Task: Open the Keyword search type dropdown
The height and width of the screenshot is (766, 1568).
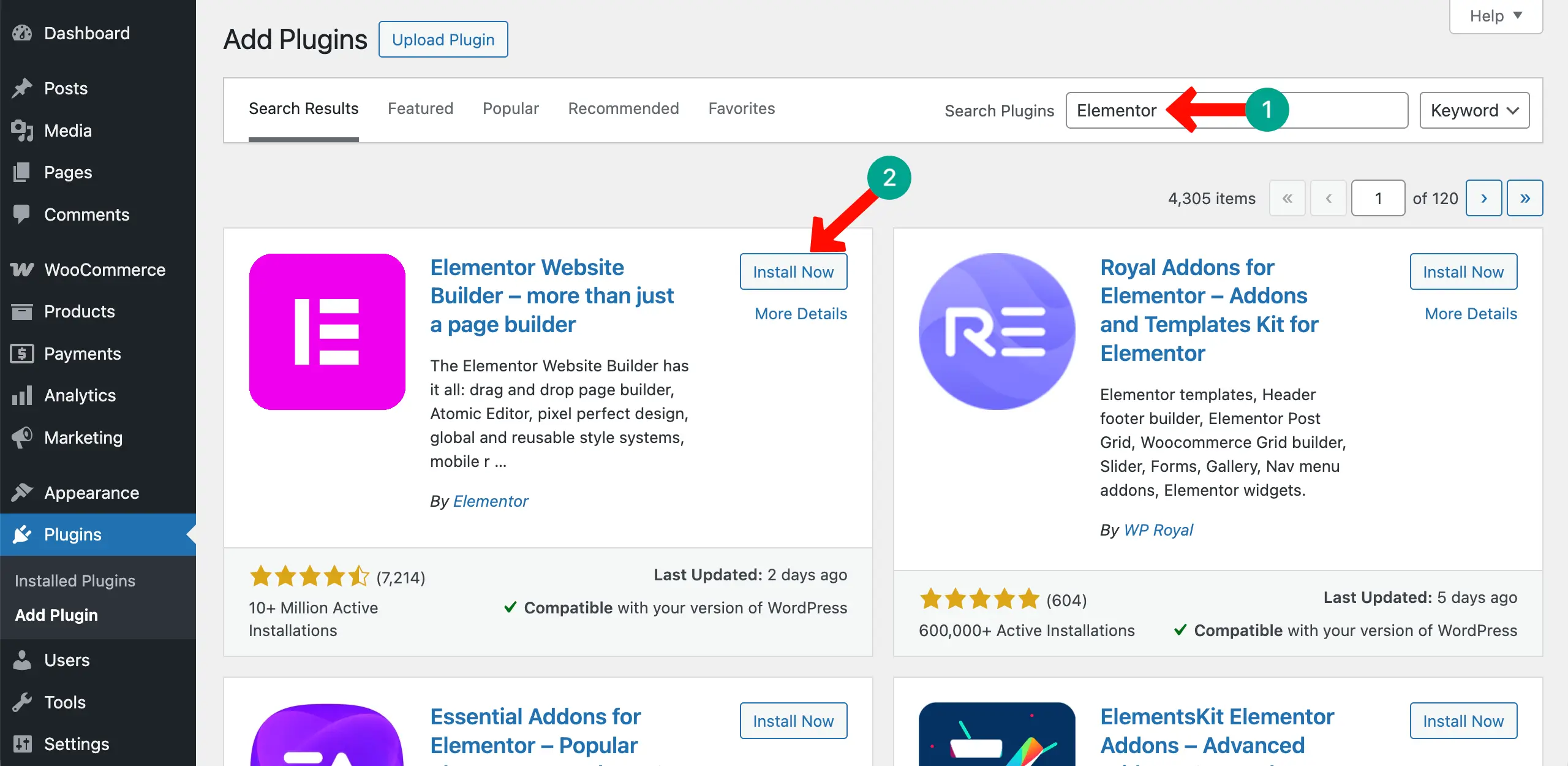Action: tap(1474, 110)
